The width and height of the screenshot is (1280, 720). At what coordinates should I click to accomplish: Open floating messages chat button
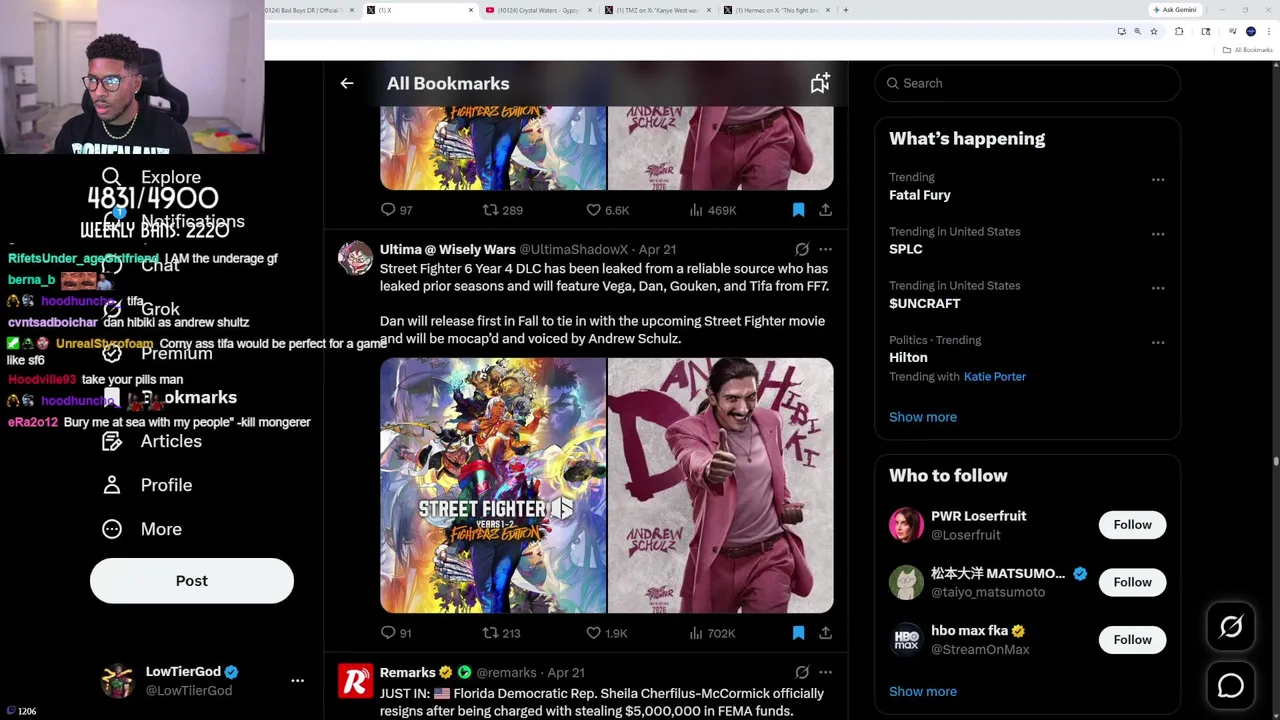tap(1231, 686)
